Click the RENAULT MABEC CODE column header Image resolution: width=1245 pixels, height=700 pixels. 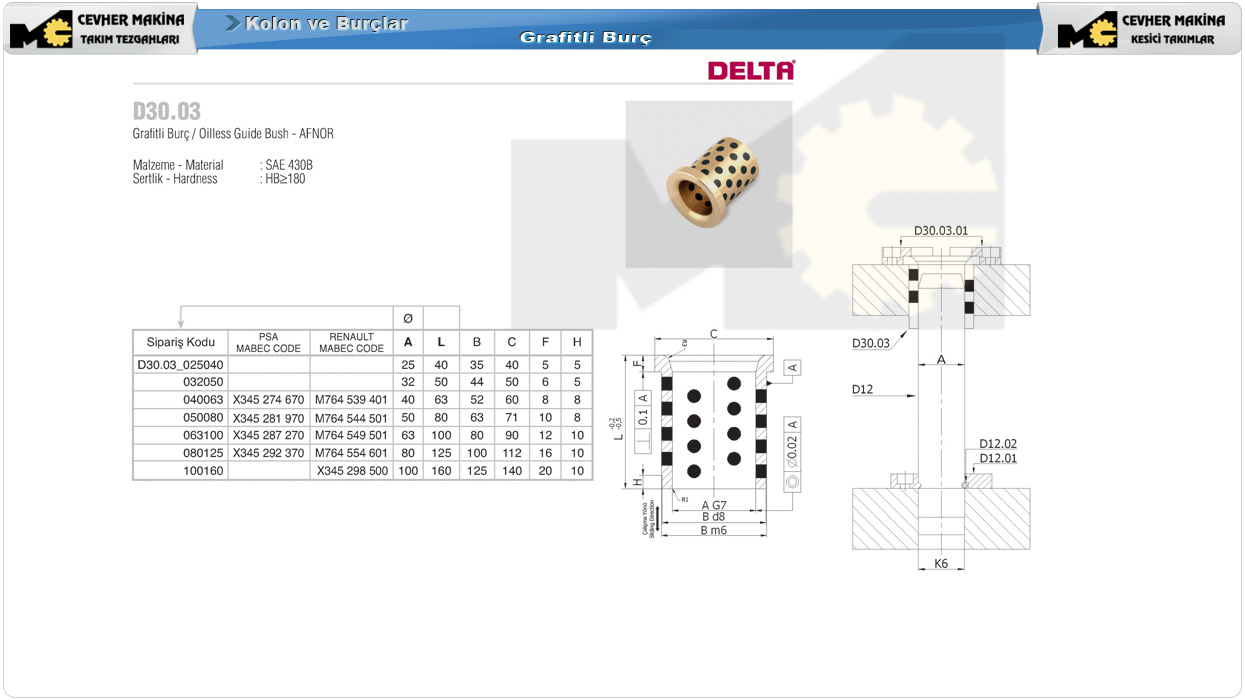(x=351, y=342)
